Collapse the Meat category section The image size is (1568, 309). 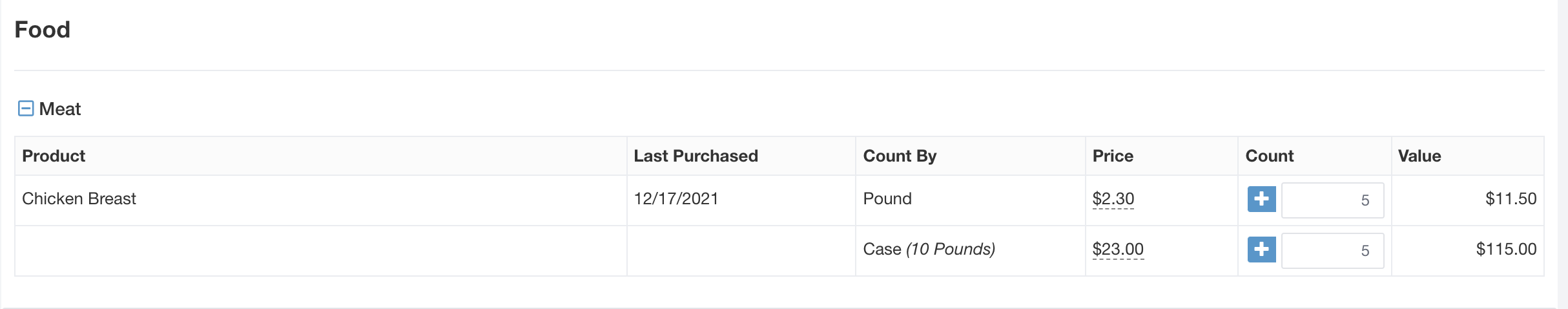[x=26, y=109]
